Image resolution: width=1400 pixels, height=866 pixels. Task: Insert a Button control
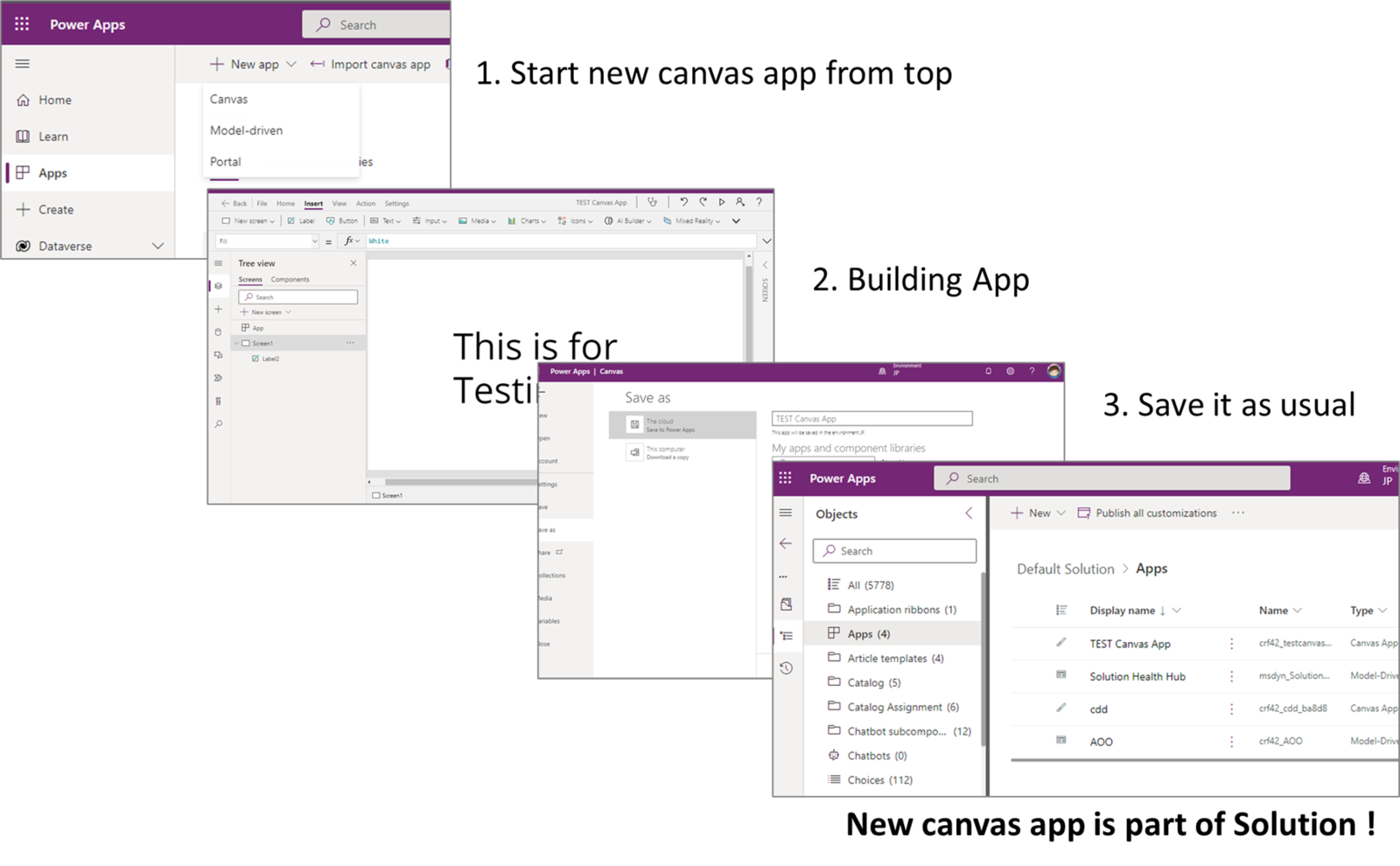(342, 221)
